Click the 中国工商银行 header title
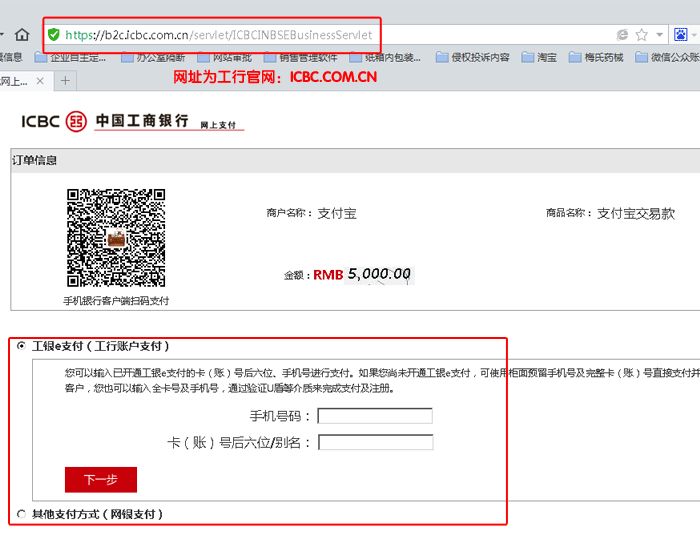This screenshot has height=542, width=700. 142,121
